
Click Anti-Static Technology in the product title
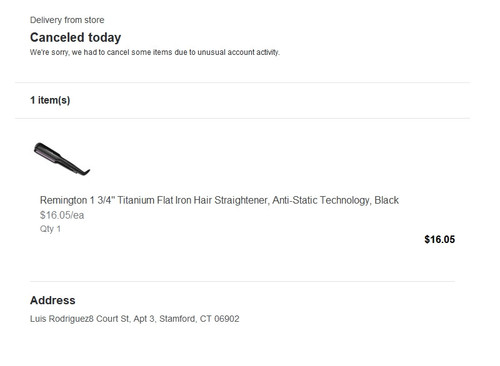pos(321,200)
